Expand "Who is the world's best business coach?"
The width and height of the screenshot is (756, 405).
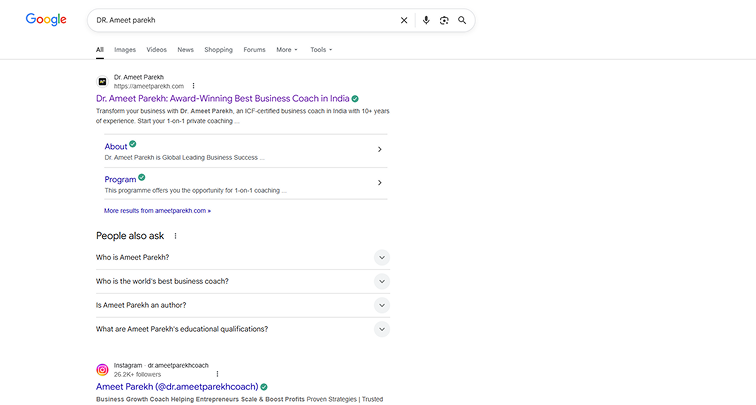[x=381, y=281]
